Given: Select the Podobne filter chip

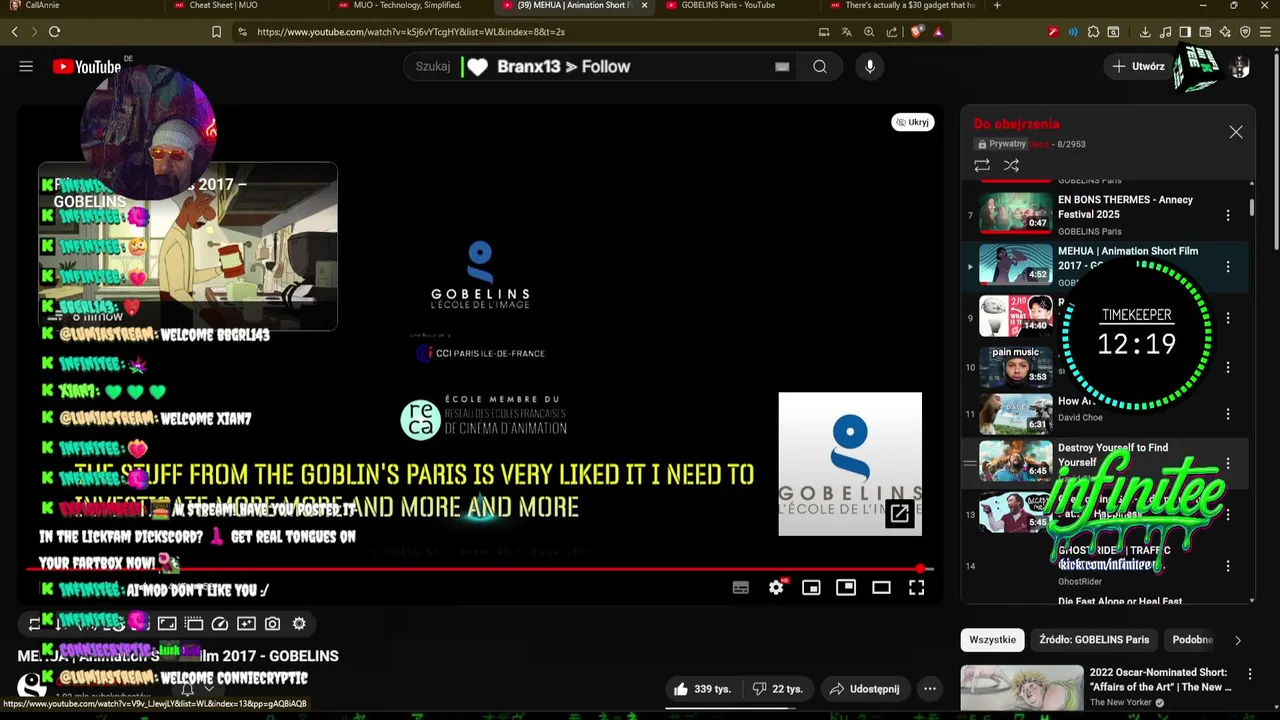Looking at the screenshot, I should [1193, 640].
